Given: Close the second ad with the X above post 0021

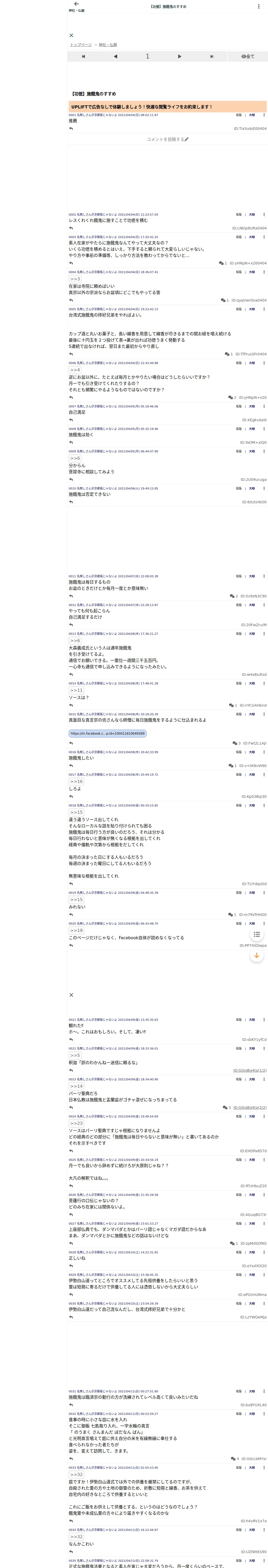Looking at the screenshot, I should tap(71, 995).
